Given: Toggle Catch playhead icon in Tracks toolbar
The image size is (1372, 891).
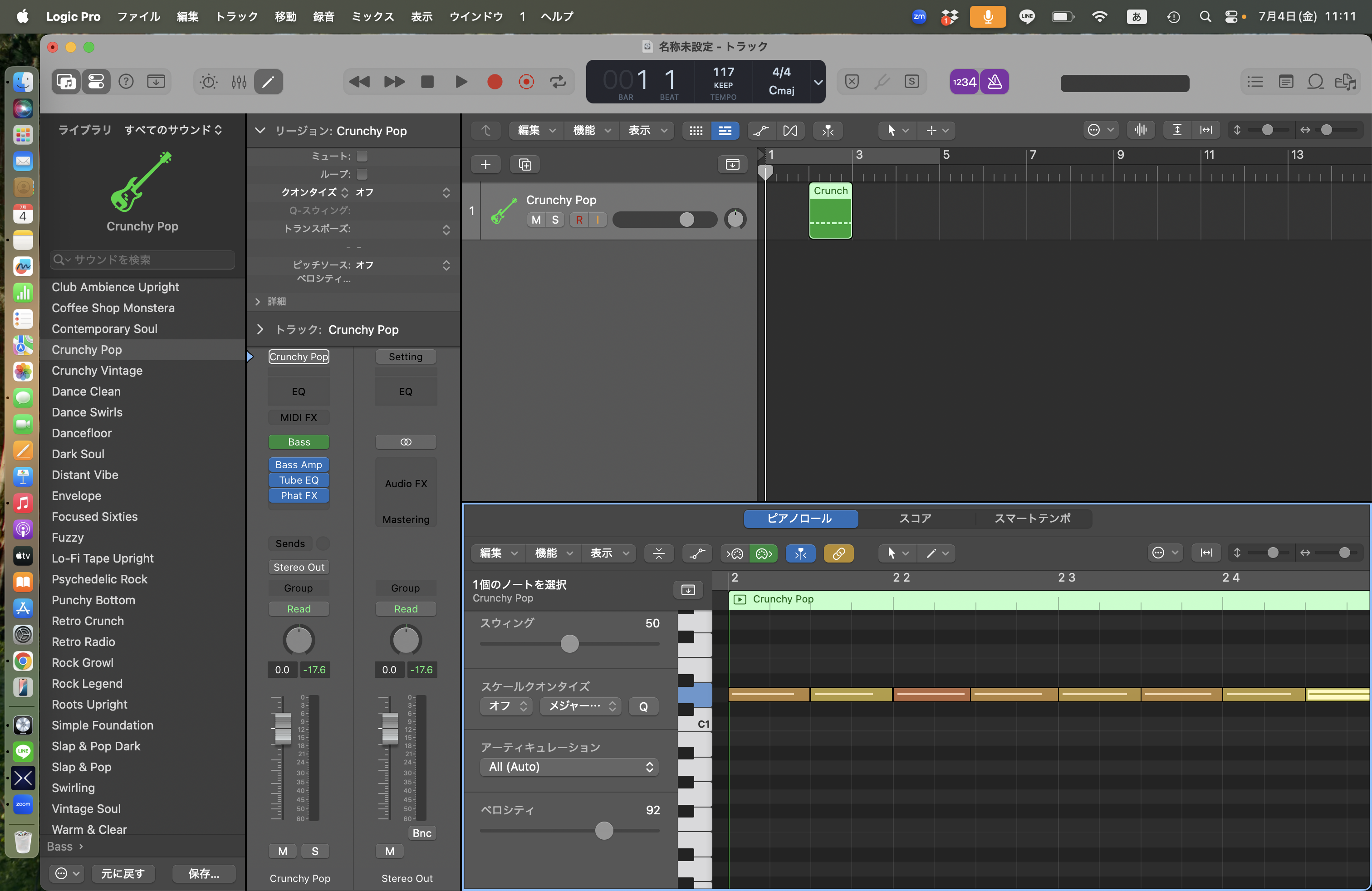Looking at the screenshot, I should (828, 130).
